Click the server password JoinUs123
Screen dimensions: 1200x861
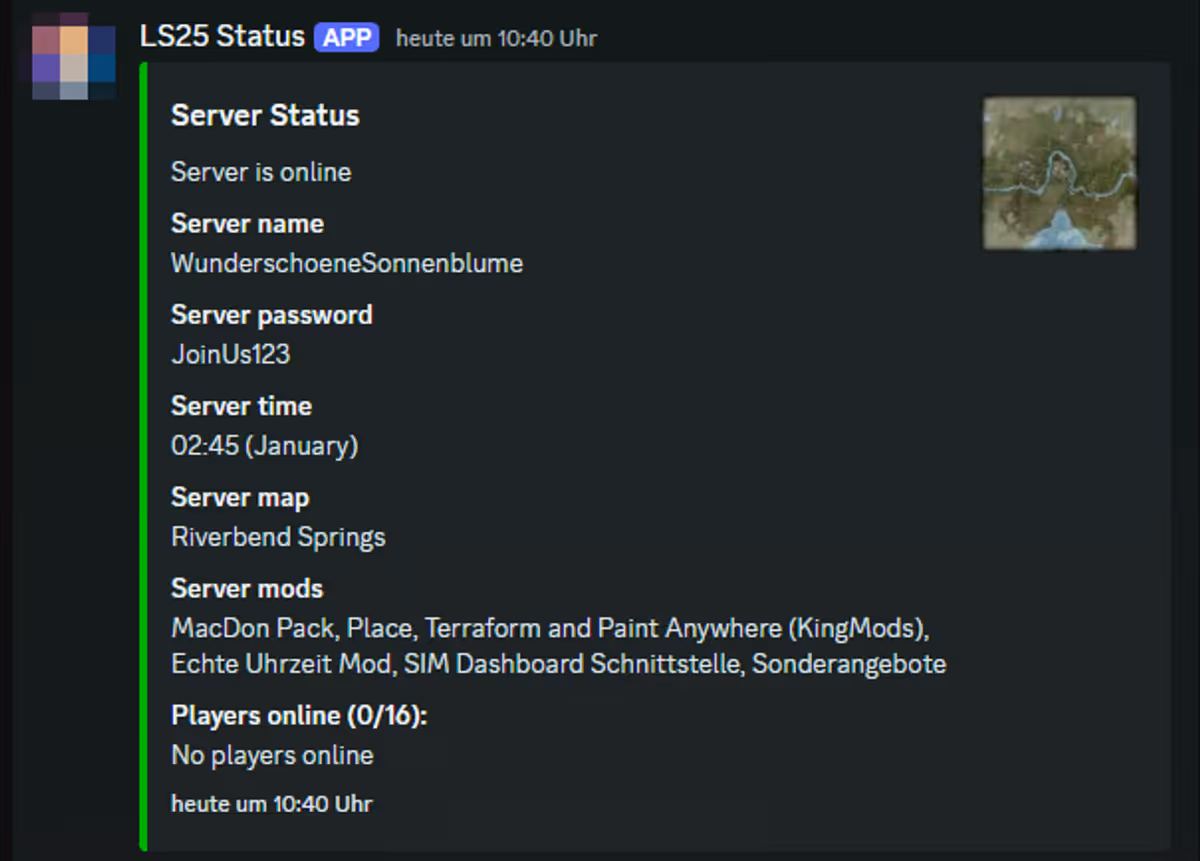[230, 354]
